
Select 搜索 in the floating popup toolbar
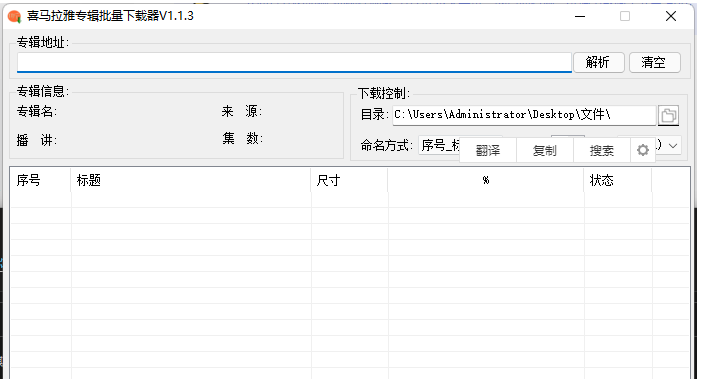(602, 150)
